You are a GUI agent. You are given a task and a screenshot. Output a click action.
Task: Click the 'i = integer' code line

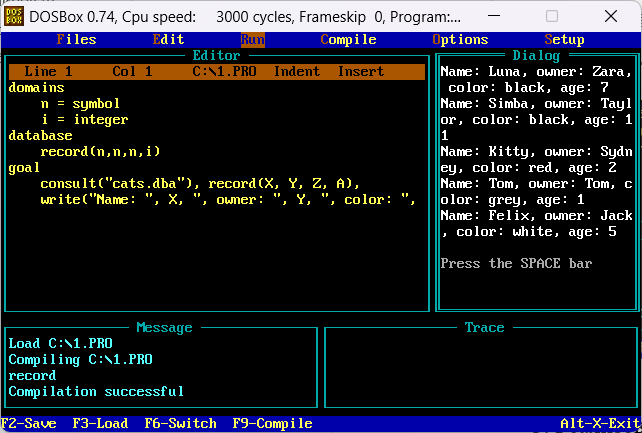(84, 120)
